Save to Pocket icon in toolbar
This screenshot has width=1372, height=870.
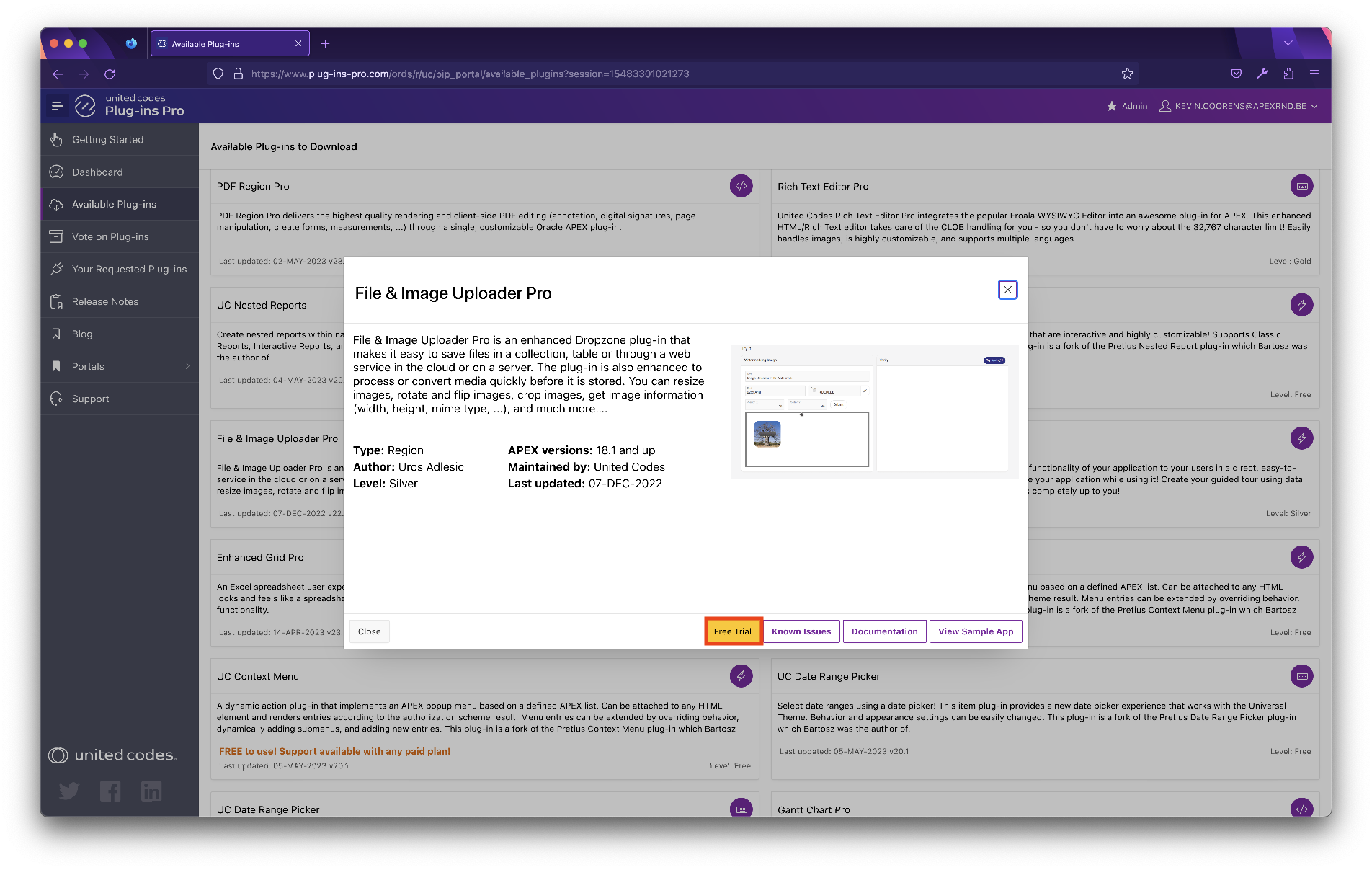click(1237, 74)
